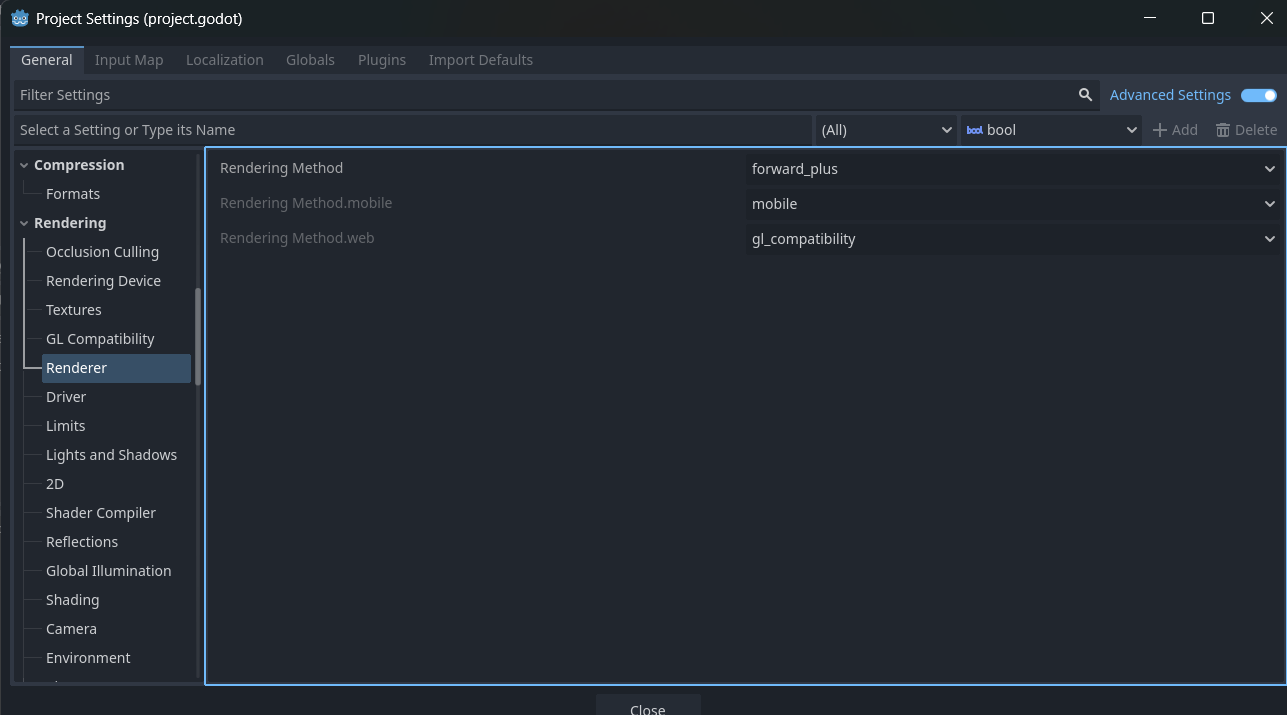Select GL Compatibility in the tree

click(100, 339)
